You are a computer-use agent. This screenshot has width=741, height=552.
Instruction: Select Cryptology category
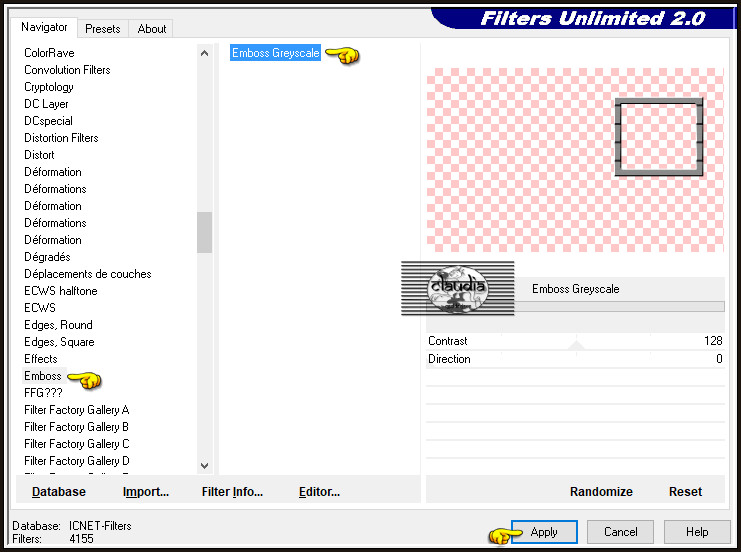pyautogui.click(x=49, y=87)
